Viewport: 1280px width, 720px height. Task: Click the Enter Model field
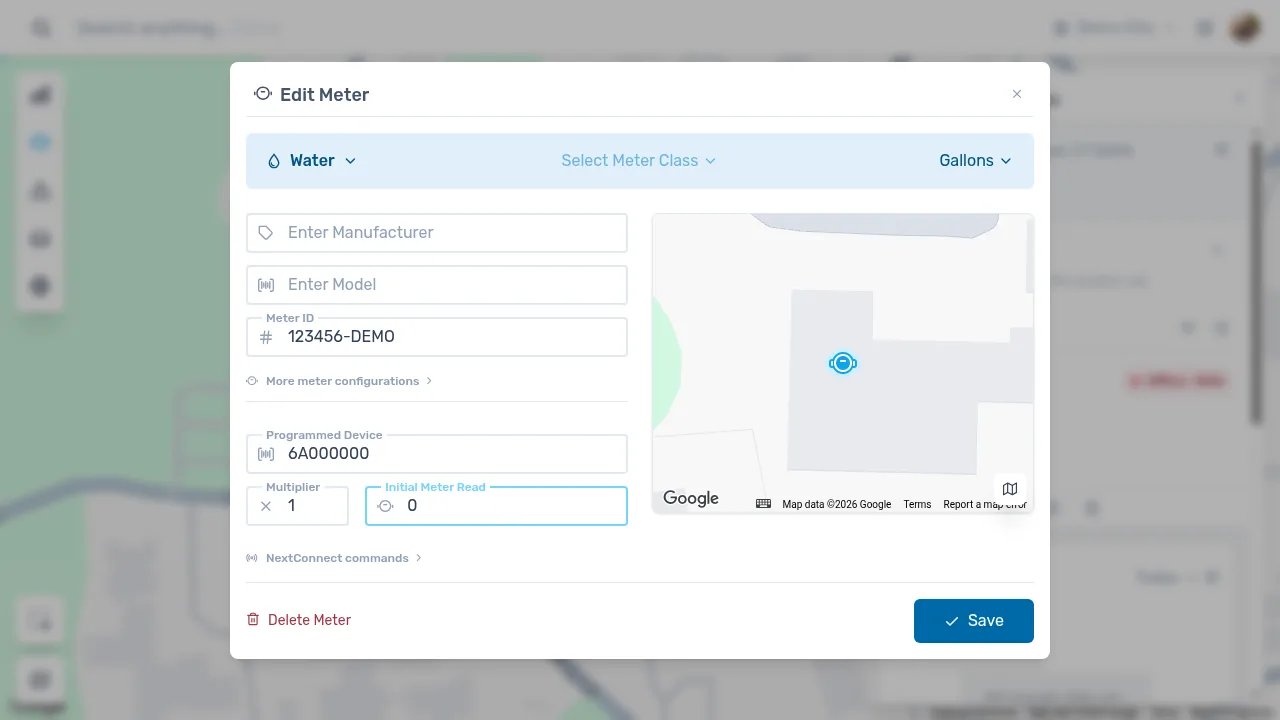pyautogui.click(x=437, y=284)
